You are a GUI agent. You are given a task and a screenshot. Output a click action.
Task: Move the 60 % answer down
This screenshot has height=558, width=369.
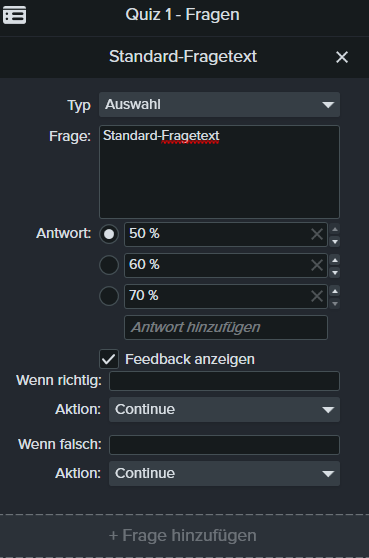pos(335,273)
